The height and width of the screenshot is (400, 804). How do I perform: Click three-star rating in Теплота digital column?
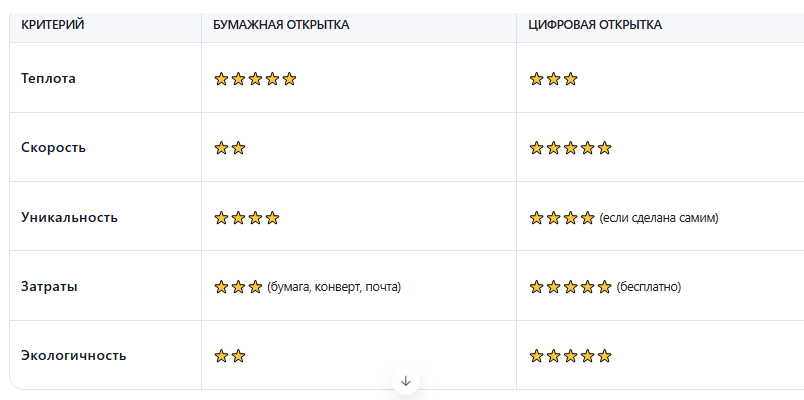pos(553,79)
